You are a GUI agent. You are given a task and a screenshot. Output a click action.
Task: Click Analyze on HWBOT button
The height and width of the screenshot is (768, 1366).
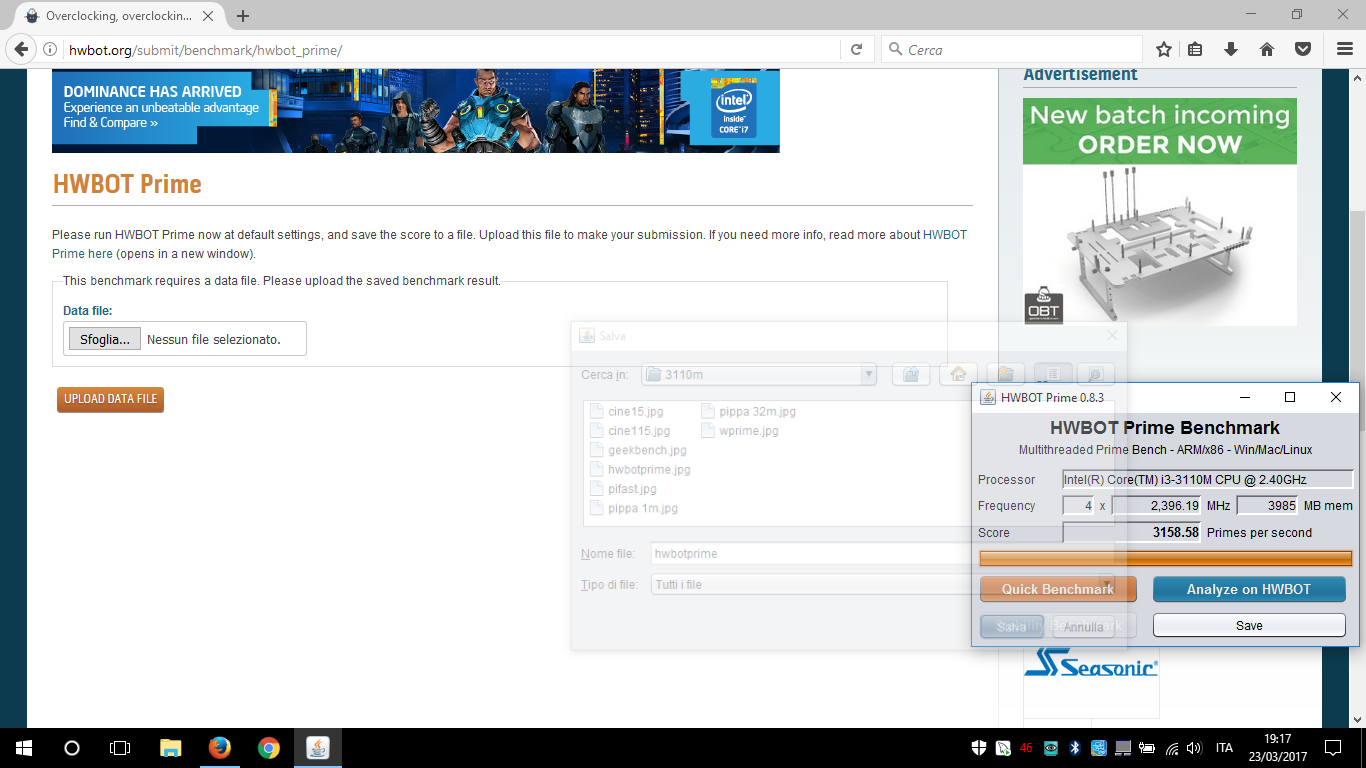coord(1249,589)
